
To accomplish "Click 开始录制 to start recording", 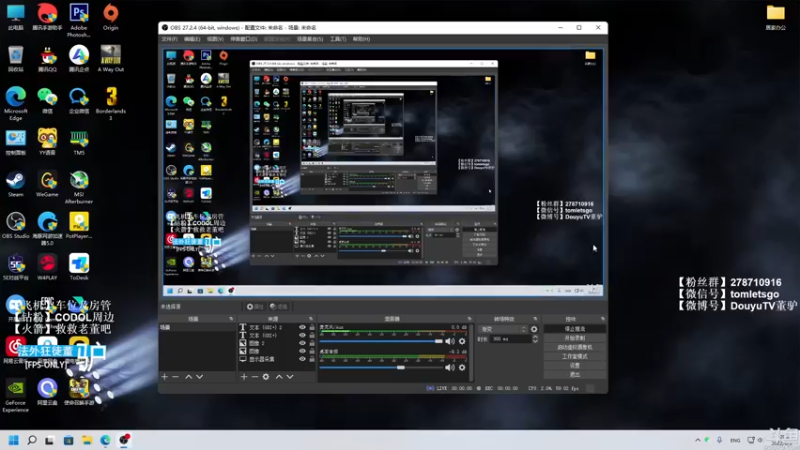I will [574, 338].
